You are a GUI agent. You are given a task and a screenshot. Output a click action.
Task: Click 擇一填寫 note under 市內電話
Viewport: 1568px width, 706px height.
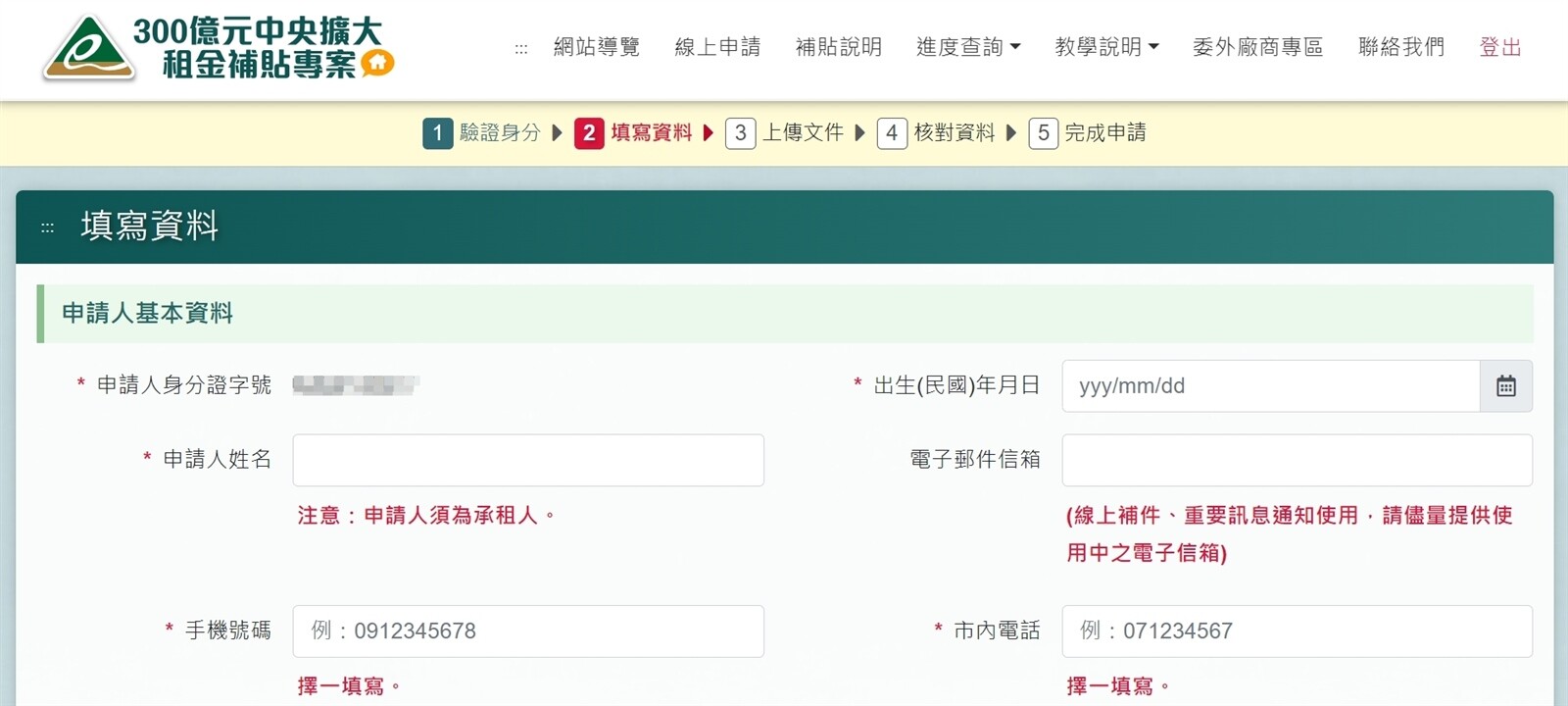(x=1118, y=686)
